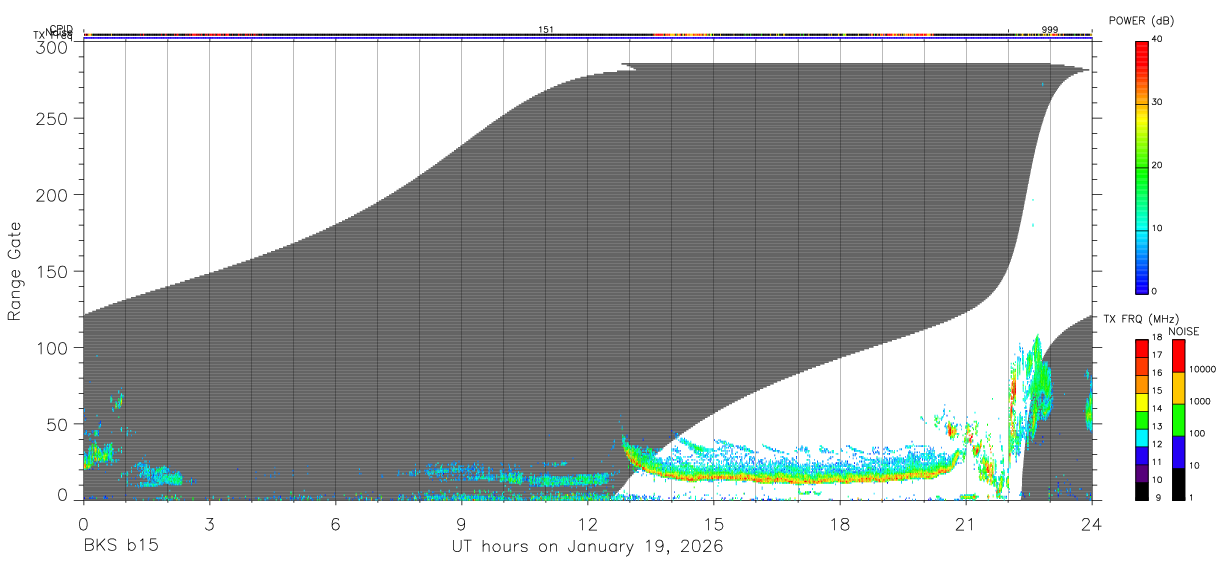Screen dimensions: 1228x567
Task: Click the red noise swatch above 10000
Action: pyautogui.click(x=1177, y=356)
